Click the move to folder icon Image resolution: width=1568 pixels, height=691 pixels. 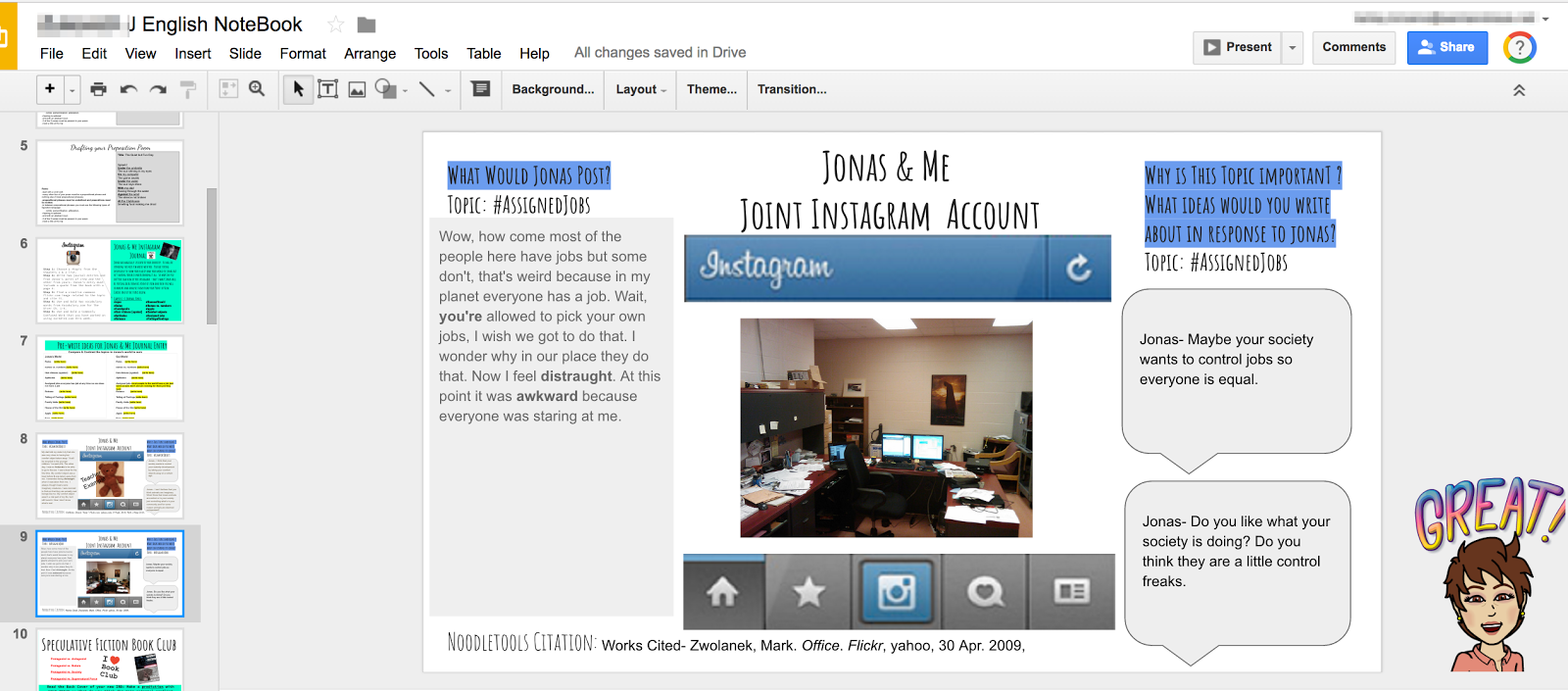[x=367, y=25]
